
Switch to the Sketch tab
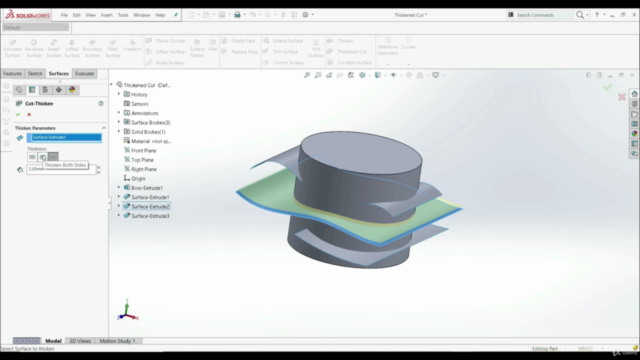[35, 74]
